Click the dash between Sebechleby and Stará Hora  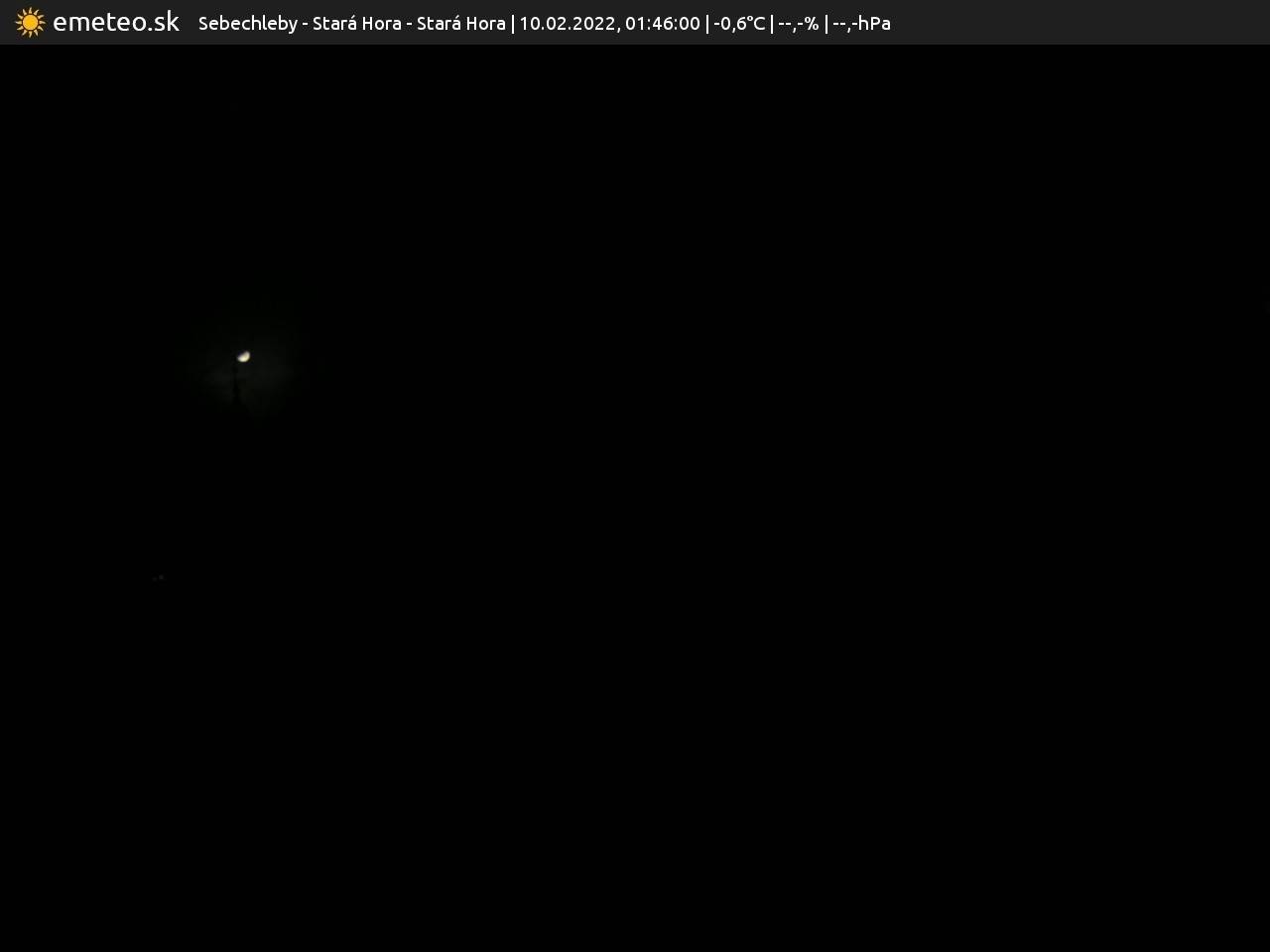306,23
